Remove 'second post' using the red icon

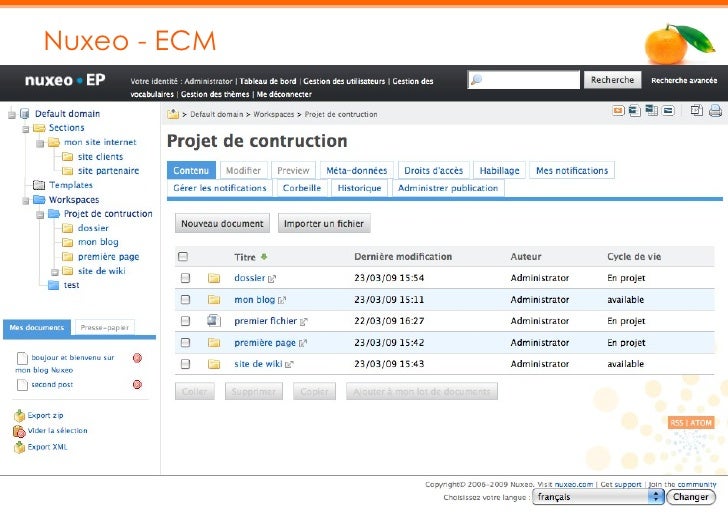[137, 384]
